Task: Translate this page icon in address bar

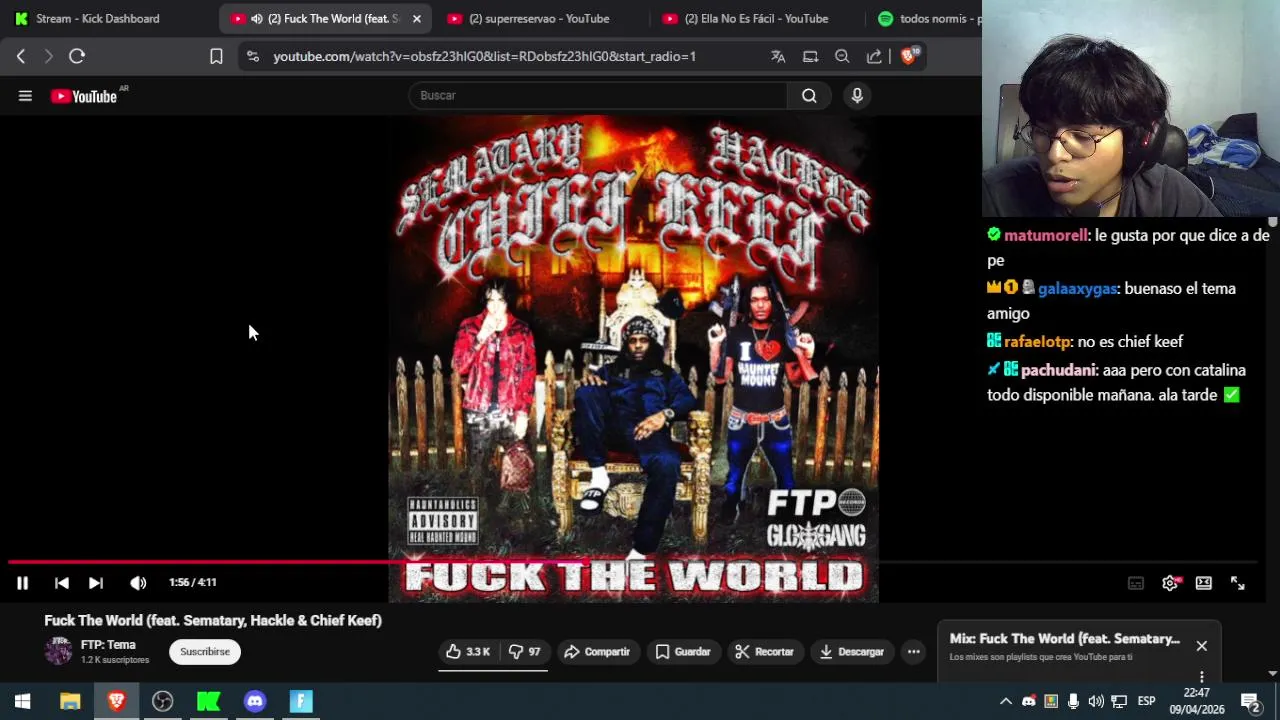Action: (778, 57)
